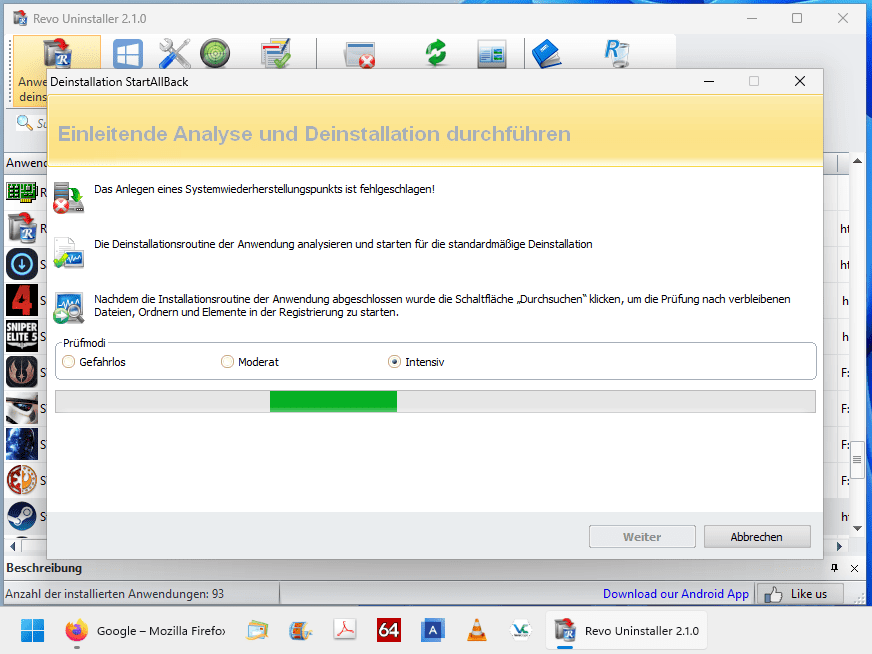This screenshot has height=654, width=872.
Task: Click the horizontal scroll right arrow
Action: (839, 547)
